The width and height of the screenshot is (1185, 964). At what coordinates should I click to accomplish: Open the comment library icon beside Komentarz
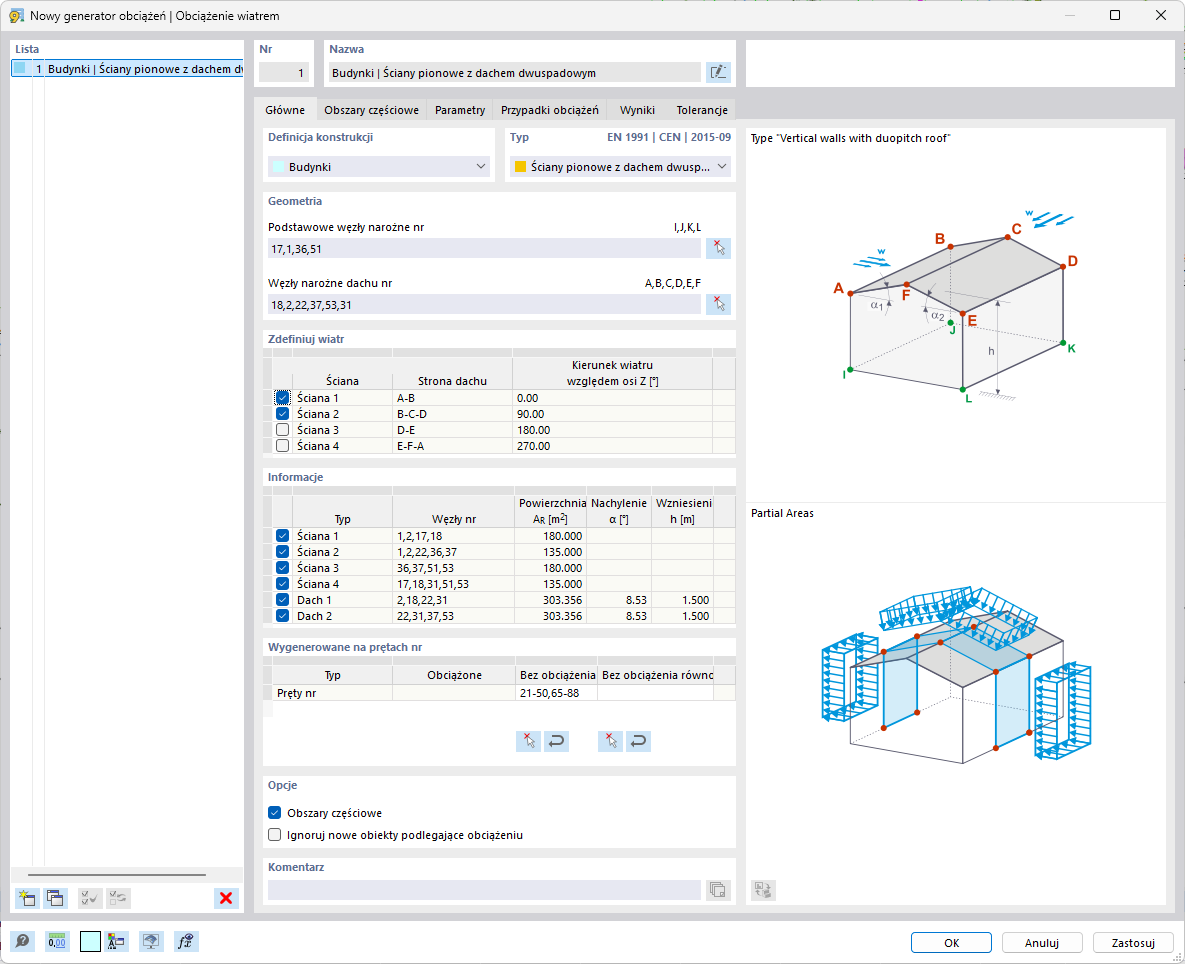[x=718, y=889]
